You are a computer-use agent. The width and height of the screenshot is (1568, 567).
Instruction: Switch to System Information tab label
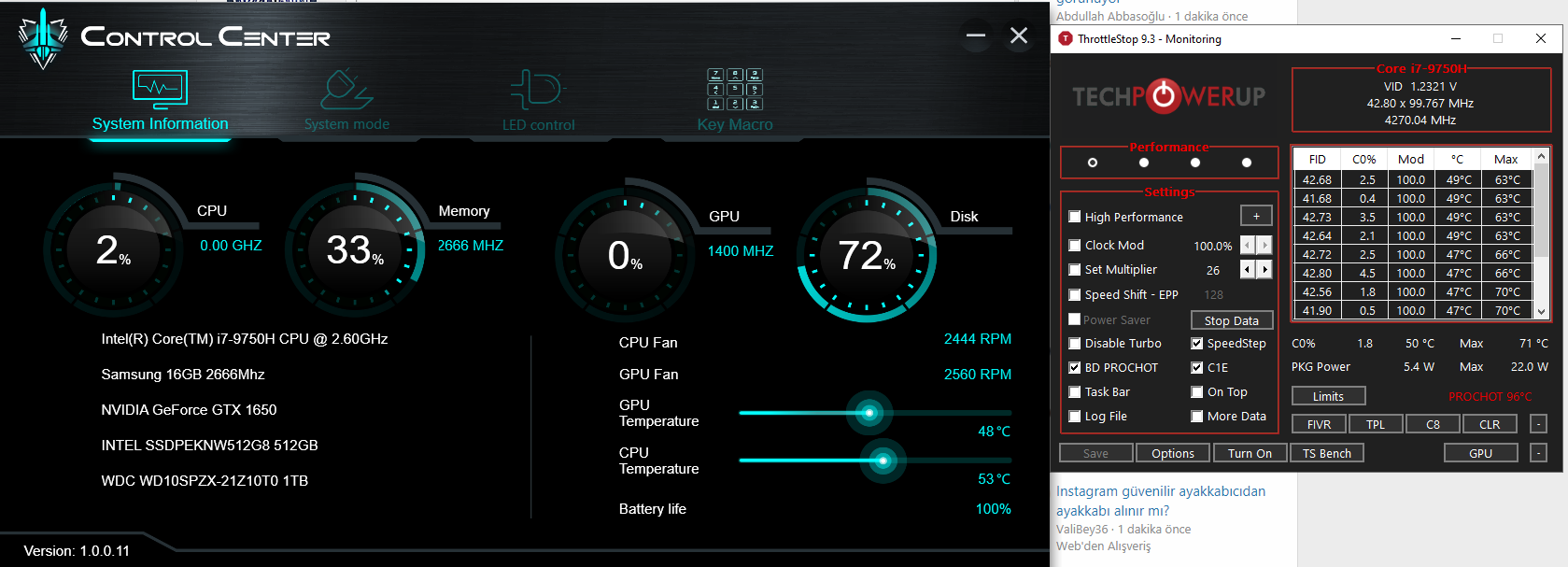[160, 123]
